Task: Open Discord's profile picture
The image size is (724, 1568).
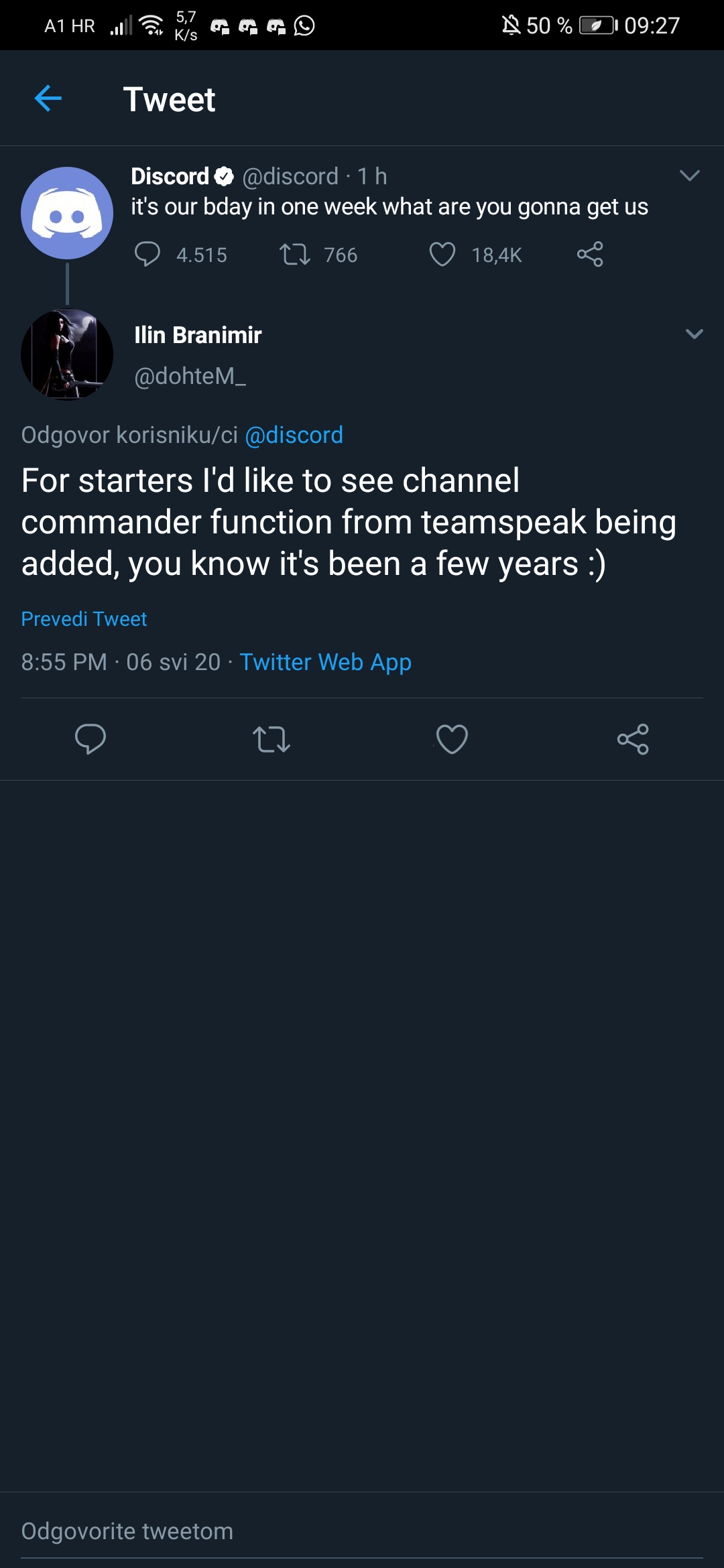Action: tap(67, 213)
